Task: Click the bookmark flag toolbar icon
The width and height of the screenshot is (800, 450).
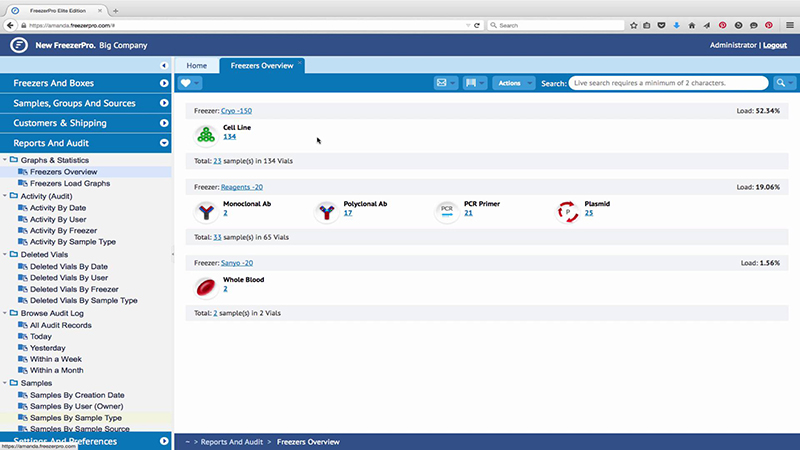Action: (x=471, y=83)
